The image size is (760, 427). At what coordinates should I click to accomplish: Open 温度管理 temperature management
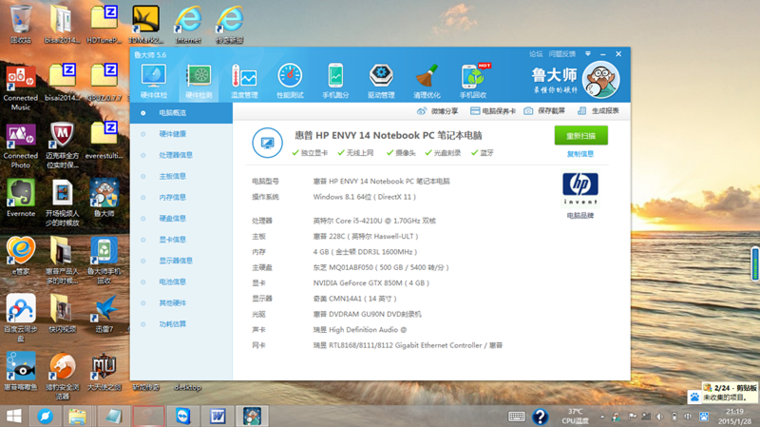tap(244, 81)
